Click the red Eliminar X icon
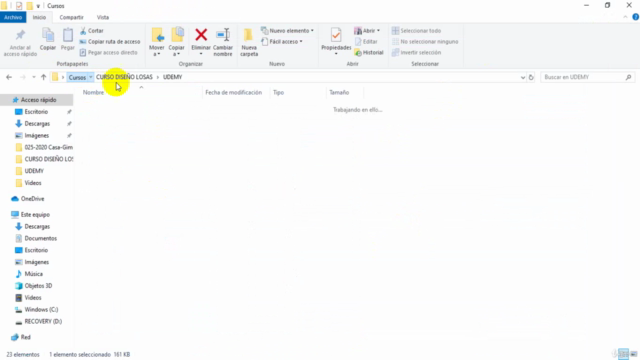Viewport: 640px width, 360px height. [x=201, y=35]
